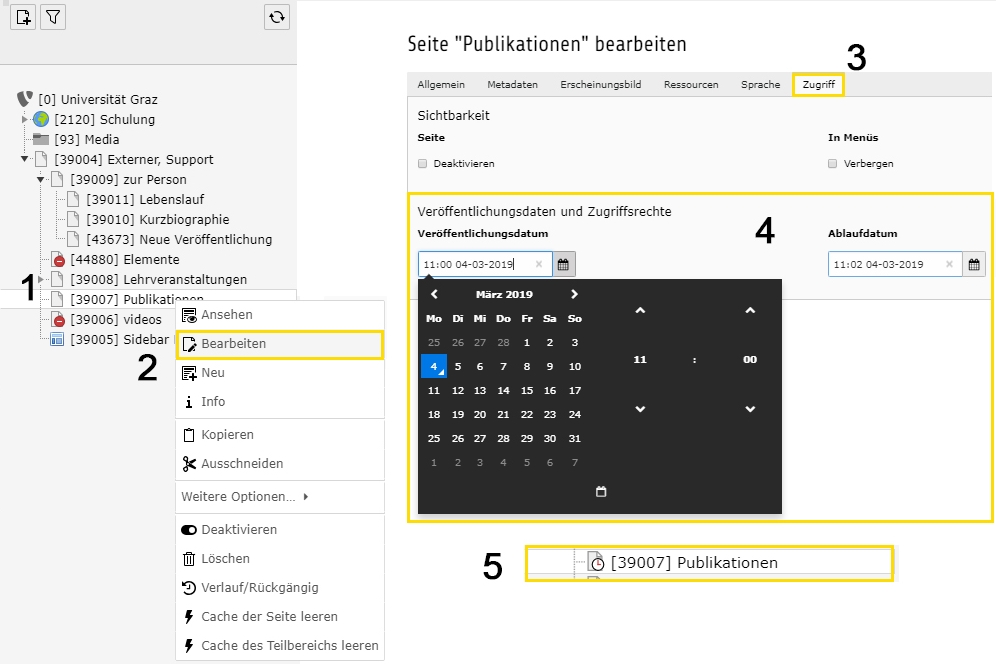The image size is (996, 664).
Task: Open calendar icon beside Ablaufdatum field
Action: [x=974, y=264]
